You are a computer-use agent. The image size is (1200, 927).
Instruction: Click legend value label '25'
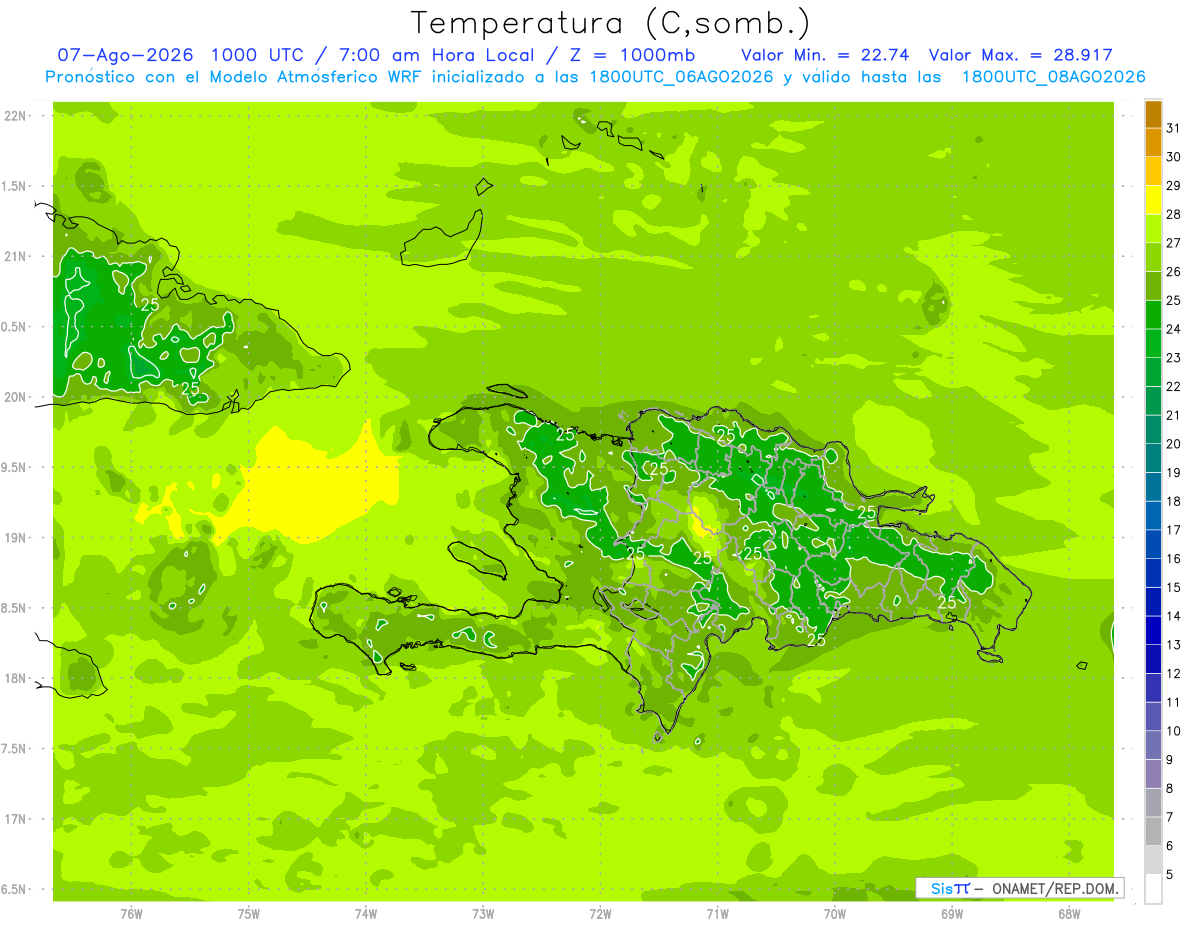click(x=1174, y=301)
